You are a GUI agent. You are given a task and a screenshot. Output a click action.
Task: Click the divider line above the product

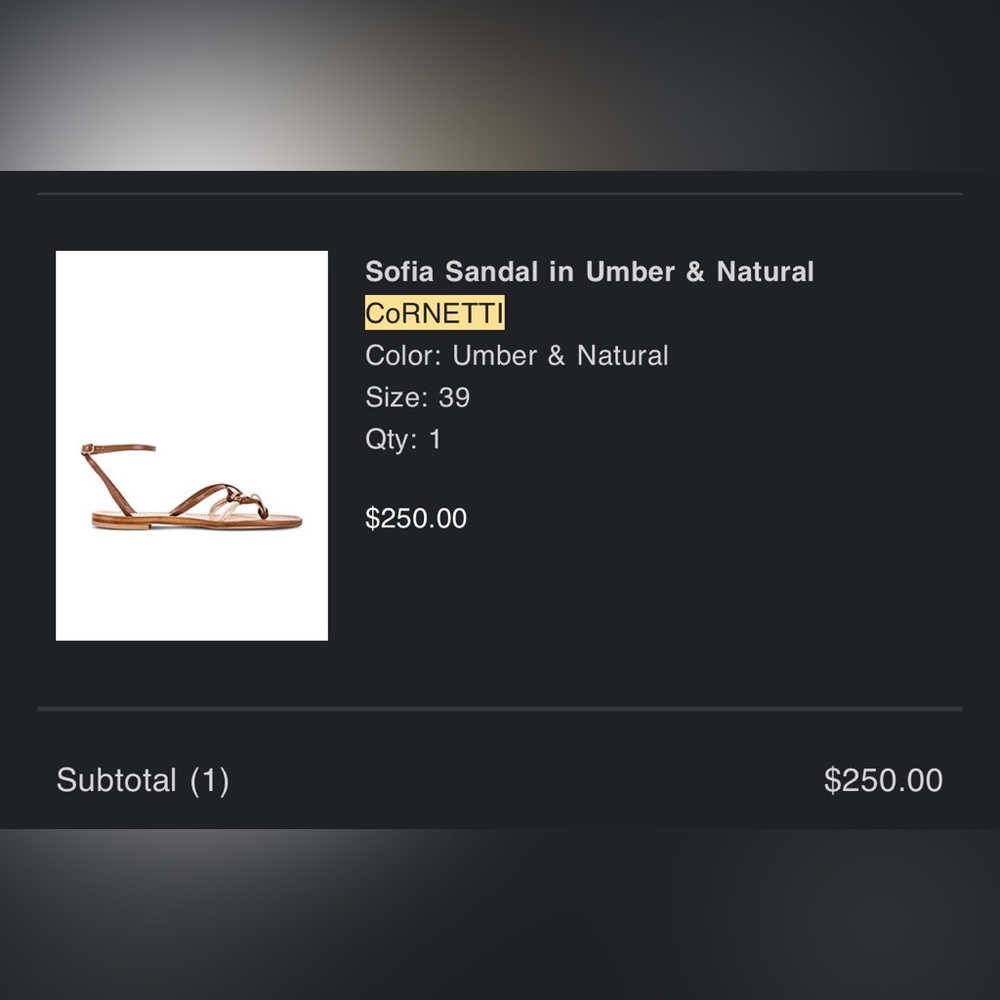click(500, 193)
